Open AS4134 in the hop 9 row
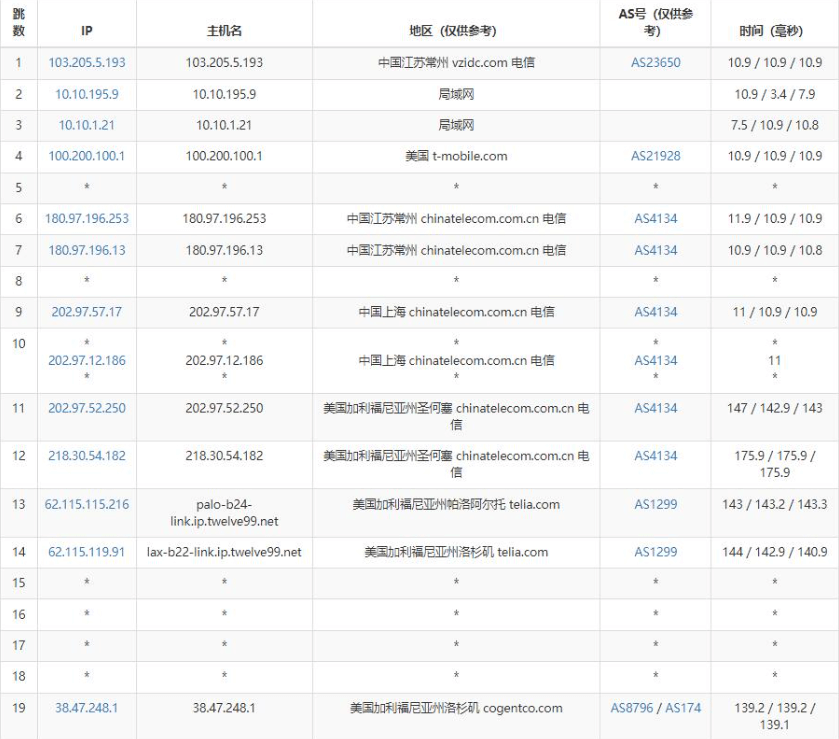Image resolution: width=839 pixels, height=739 pixels. point(655,312)
